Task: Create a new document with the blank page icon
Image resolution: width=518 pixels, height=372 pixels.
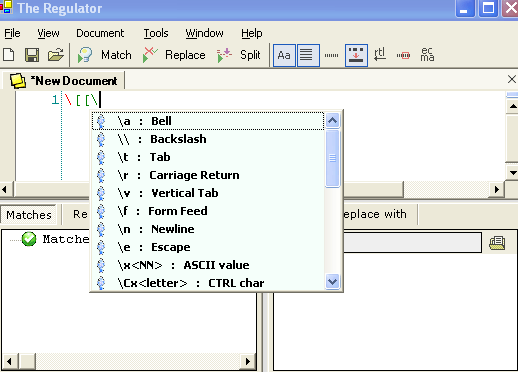Action: point(9,55)
